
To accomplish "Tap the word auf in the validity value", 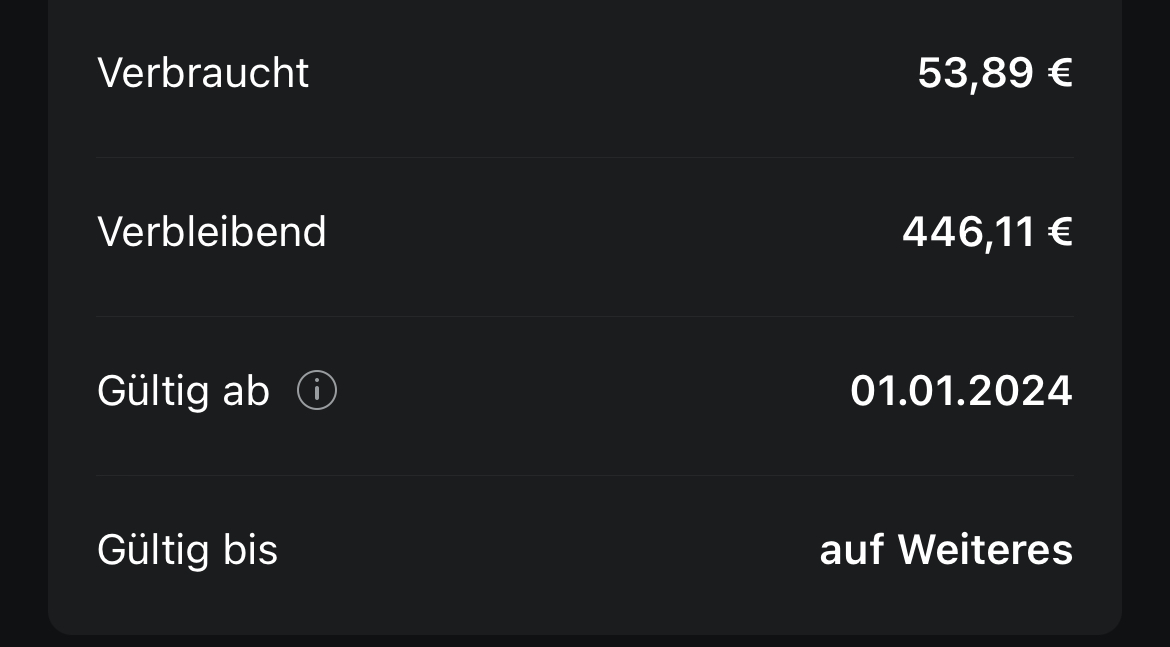I will 851,550.
